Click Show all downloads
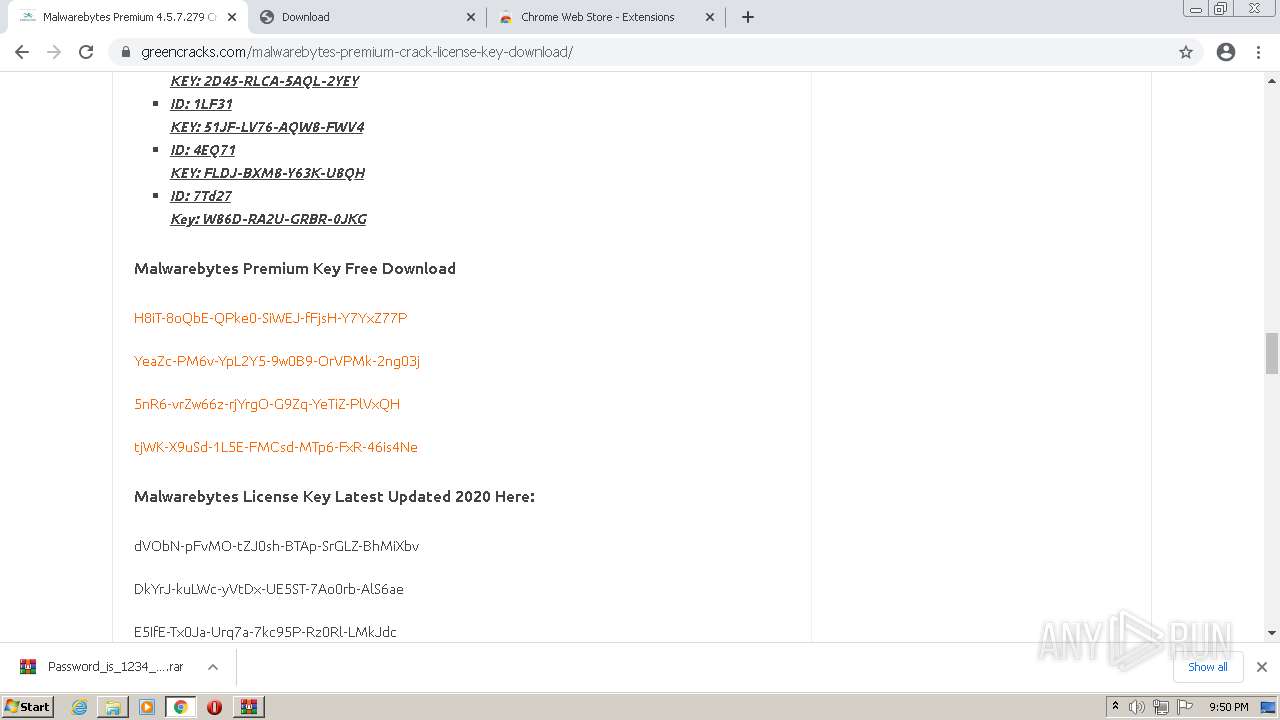Viewport: 1280px width, 720px height. tap(1207, 667)
